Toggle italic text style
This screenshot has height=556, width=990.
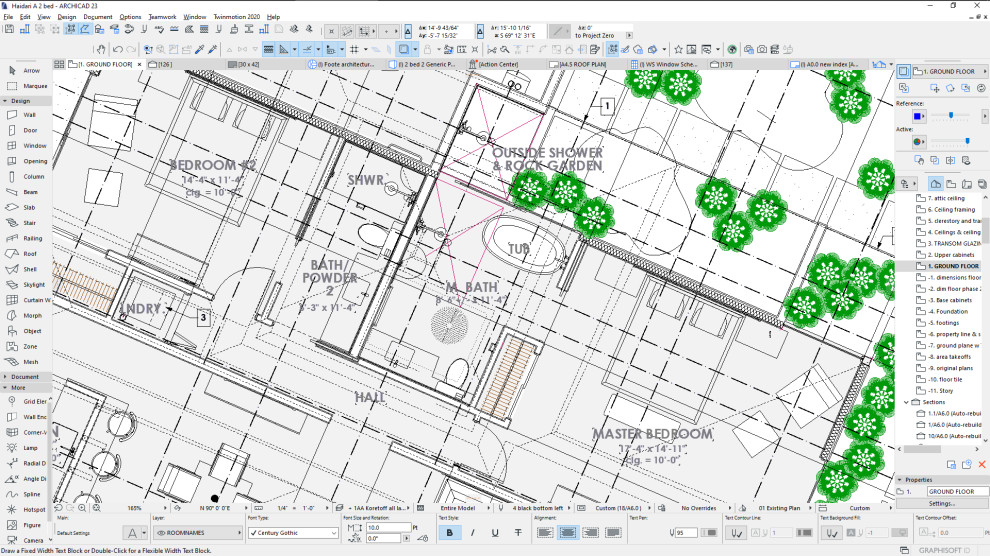coord(472,533)
